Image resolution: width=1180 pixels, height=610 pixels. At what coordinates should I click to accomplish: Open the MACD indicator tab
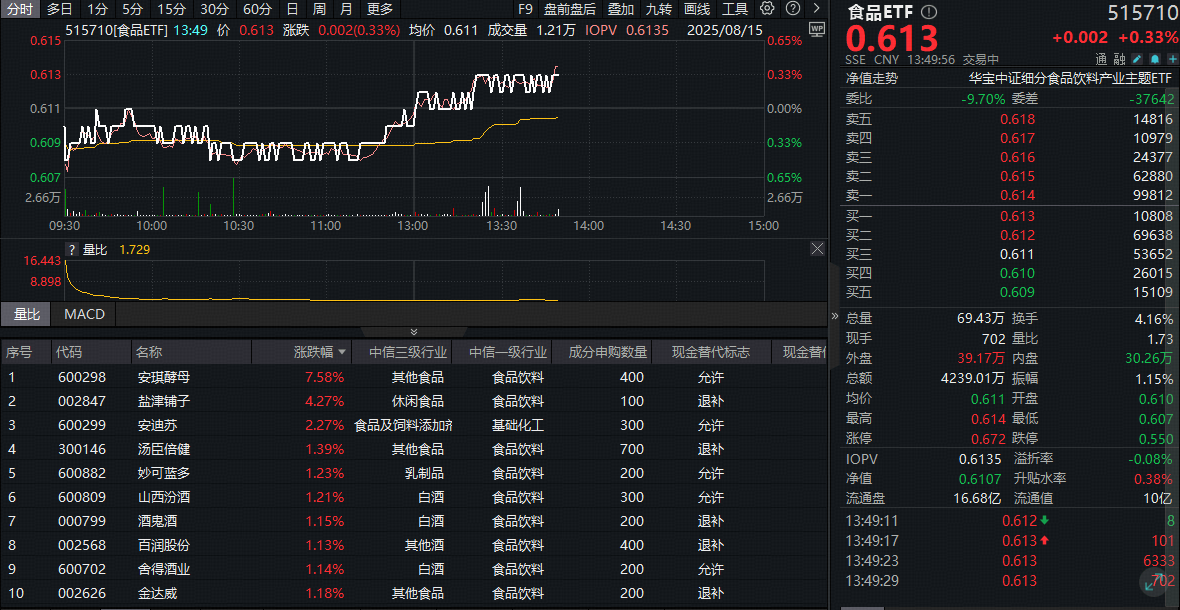pos(83,313)
